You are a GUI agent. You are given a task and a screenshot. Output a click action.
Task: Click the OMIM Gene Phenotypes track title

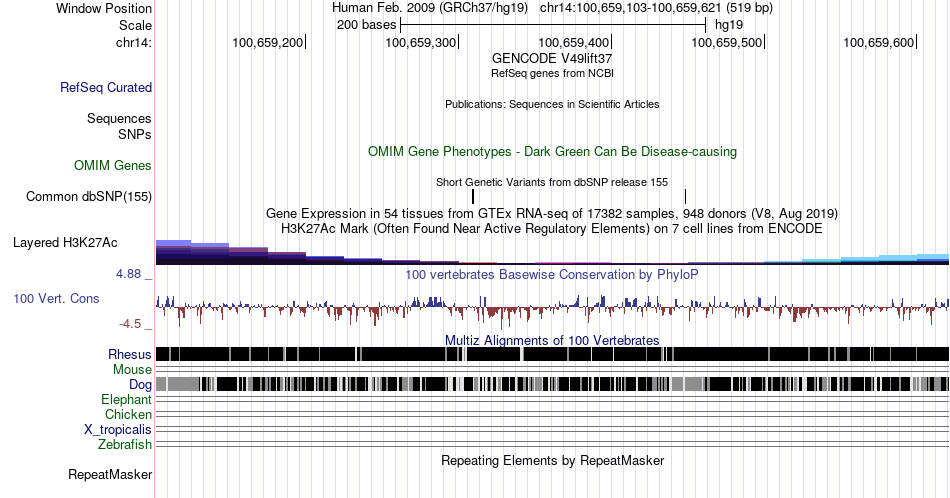pyautogui.click(x=552, y=151)
